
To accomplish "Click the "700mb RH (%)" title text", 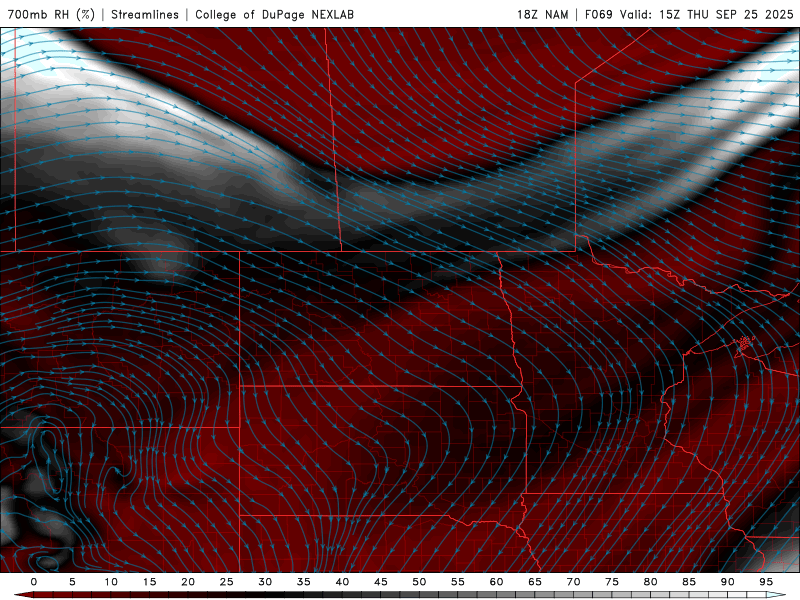I will (51, 14).
